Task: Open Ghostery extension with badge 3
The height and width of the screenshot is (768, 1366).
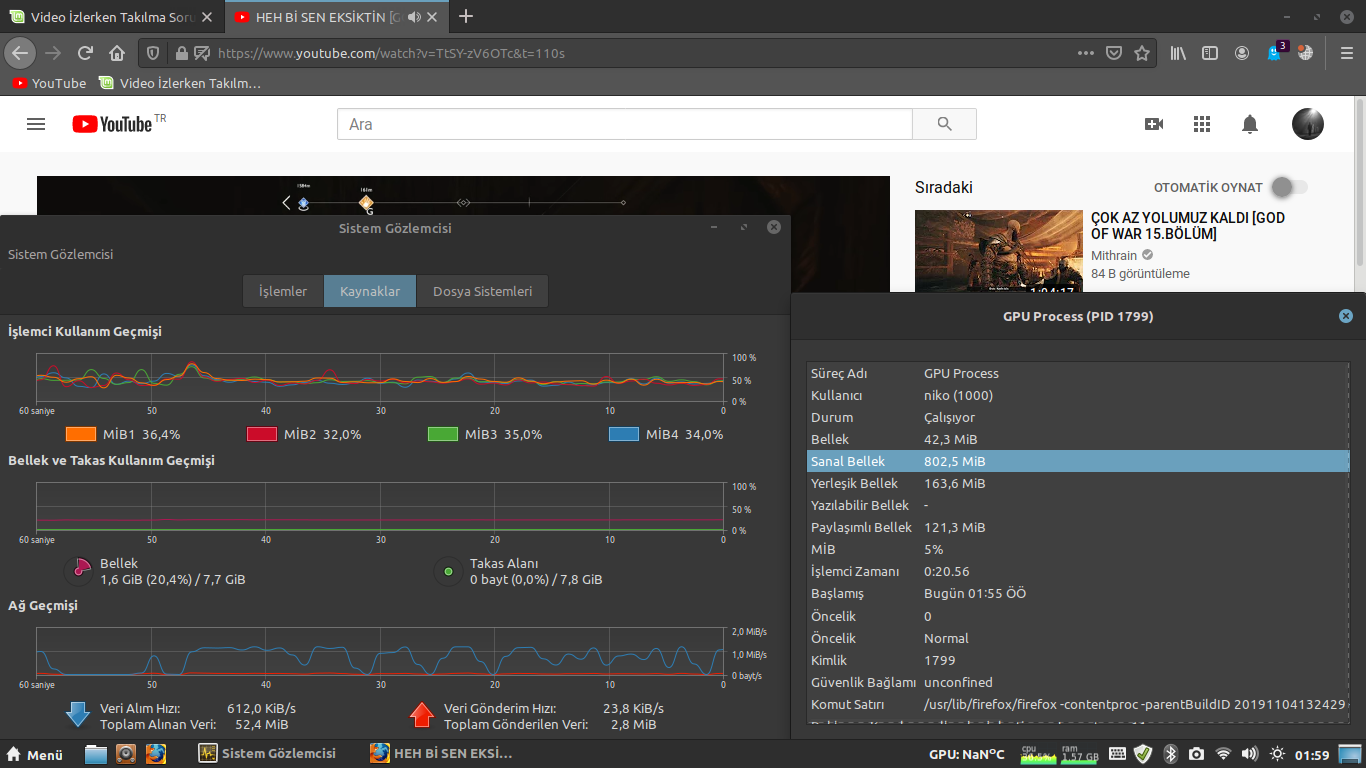Action: [1275, 52]
